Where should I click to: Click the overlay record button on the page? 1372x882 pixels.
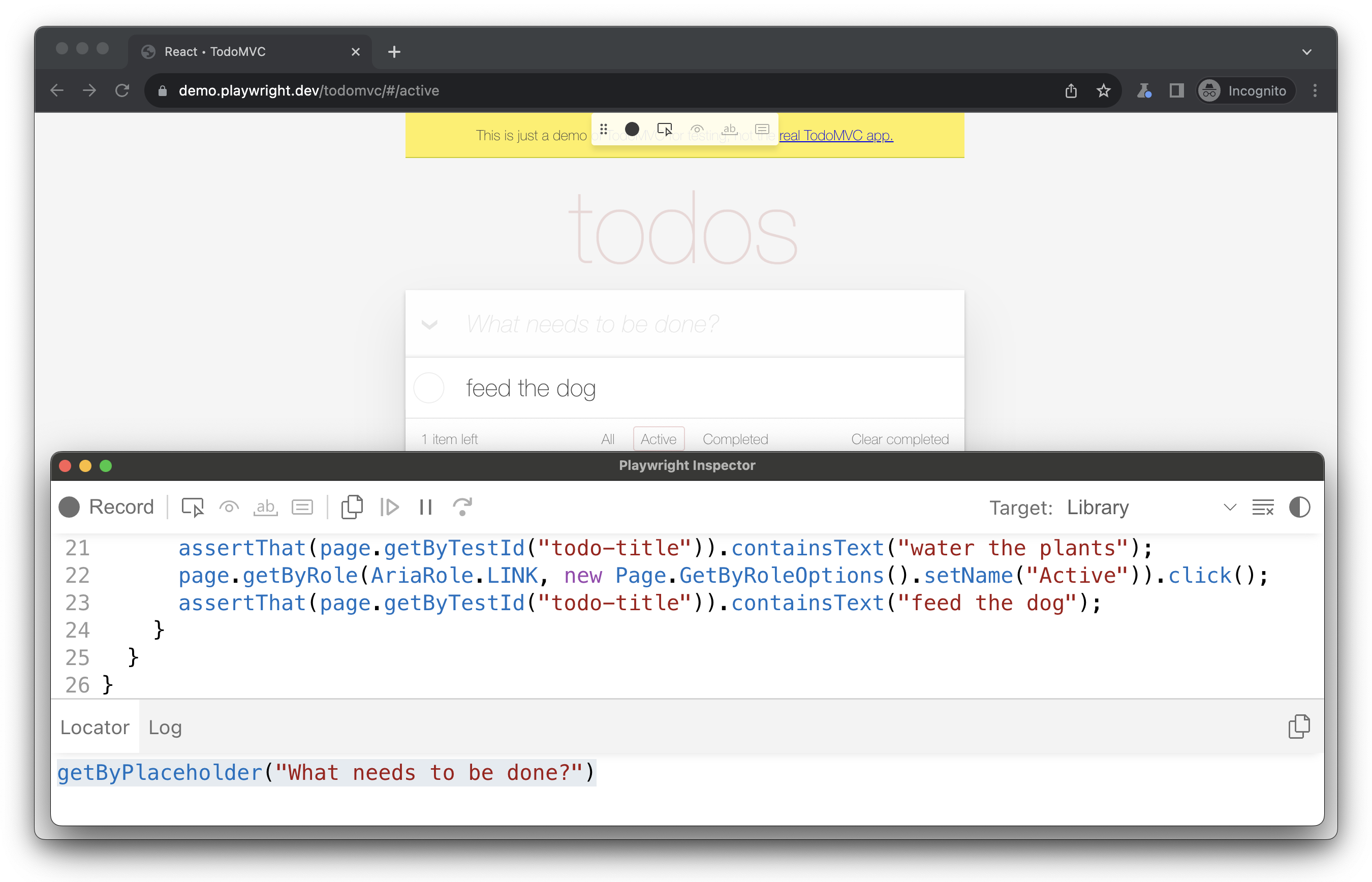tap(632, 130)
